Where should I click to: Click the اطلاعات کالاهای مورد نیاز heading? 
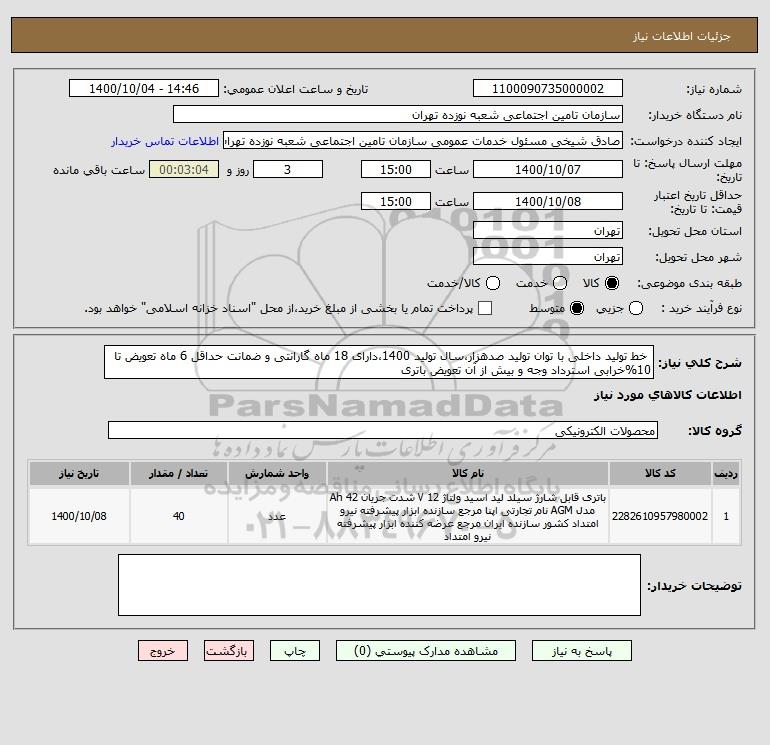tap(667, 395)
